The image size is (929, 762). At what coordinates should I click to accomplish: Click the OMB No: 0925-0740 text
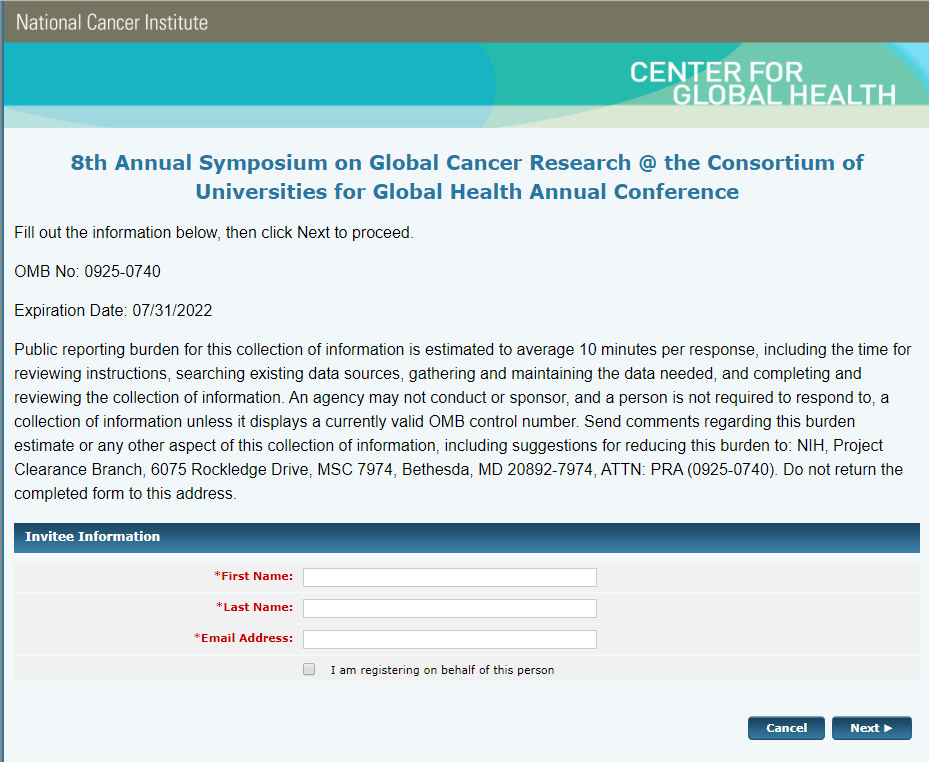click(88, 272)
